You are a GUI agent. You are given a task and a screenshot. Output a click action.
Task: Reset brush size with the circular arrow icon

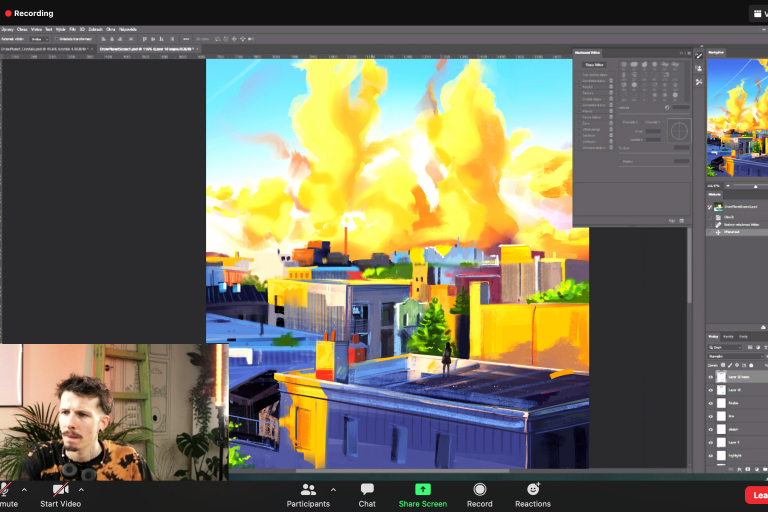tap(667, 107)
